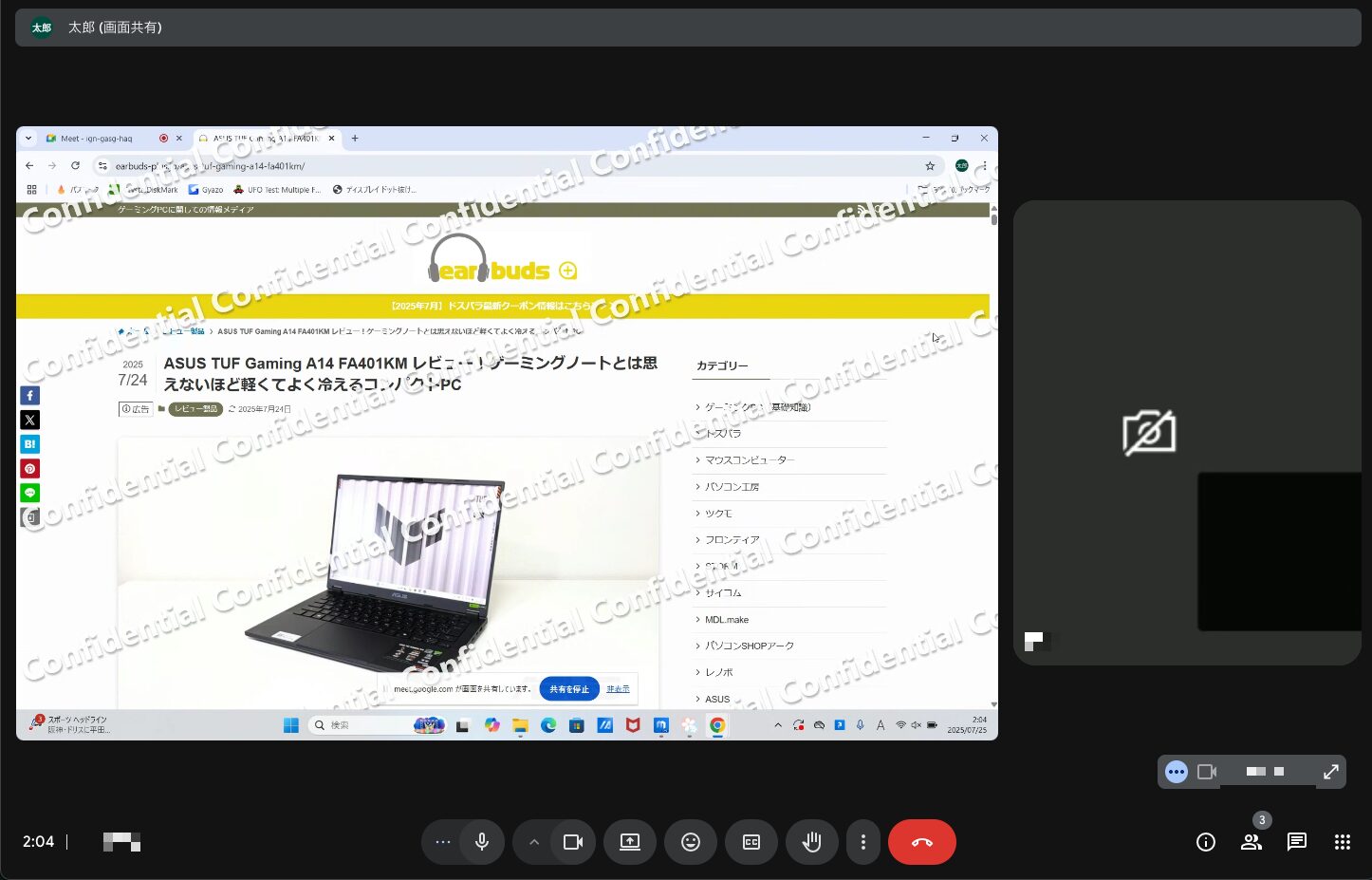Raise your hand in the meeting
The image size is (1372, 880).
click(811, 842)
